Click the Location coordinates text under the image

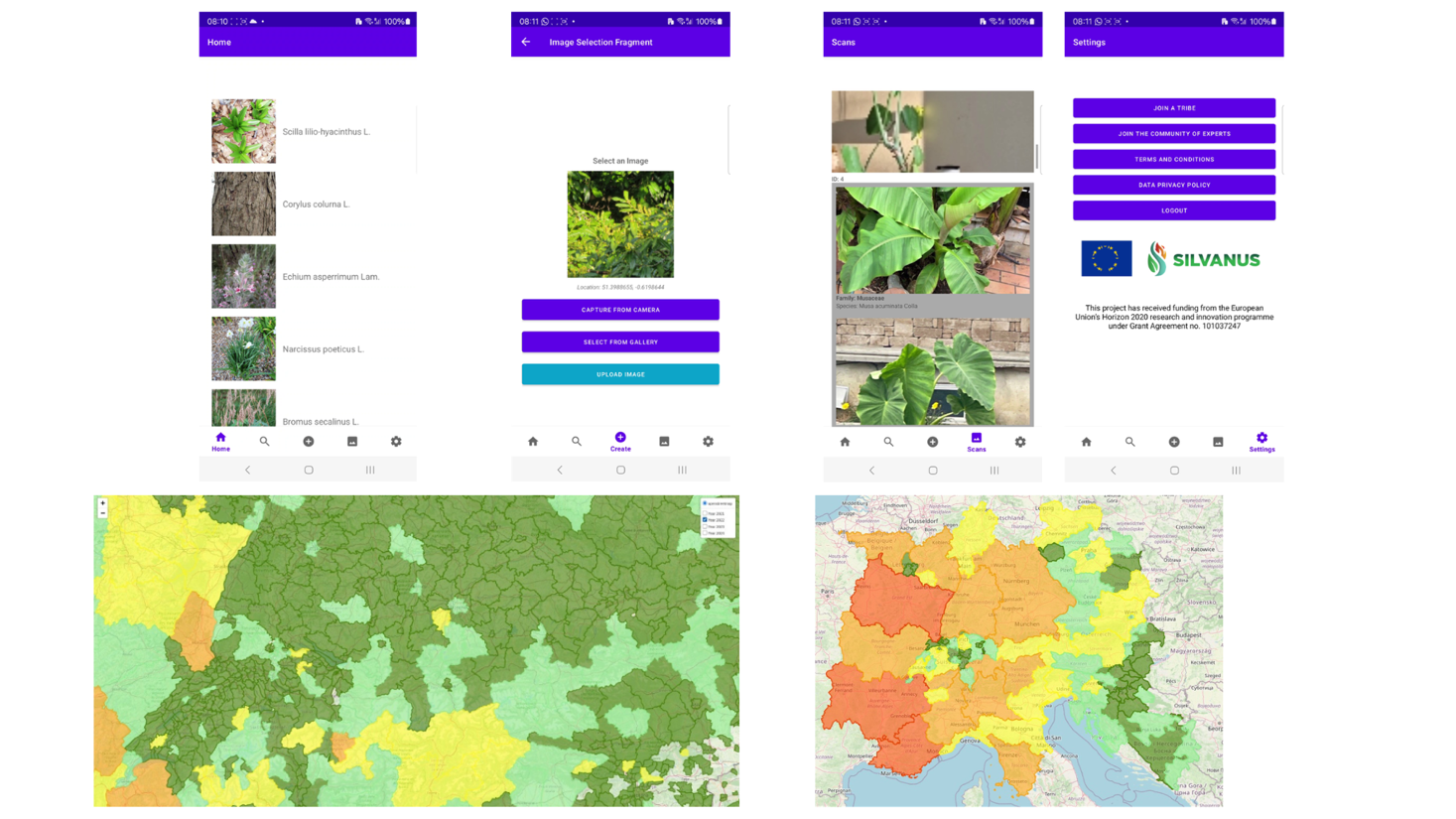[x=620, y=288]
